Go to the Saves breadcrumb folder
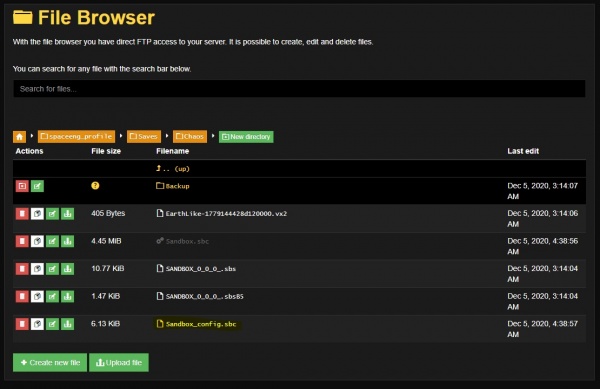Viewport: 600px width, 389px height. point(144,137)
